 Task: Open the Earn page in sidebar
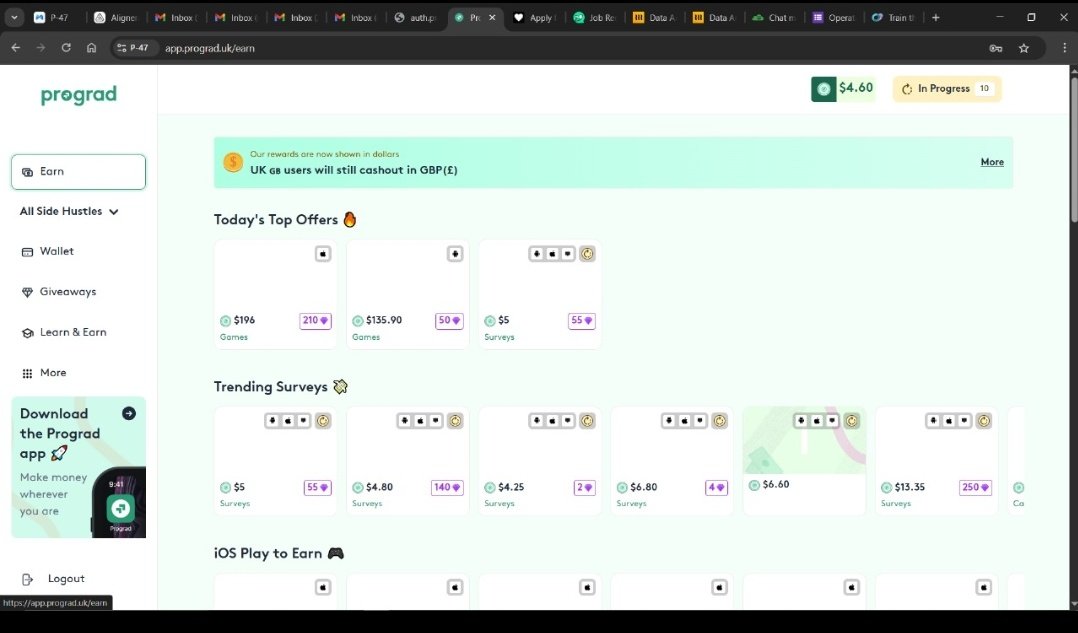(x=78, y=172)
